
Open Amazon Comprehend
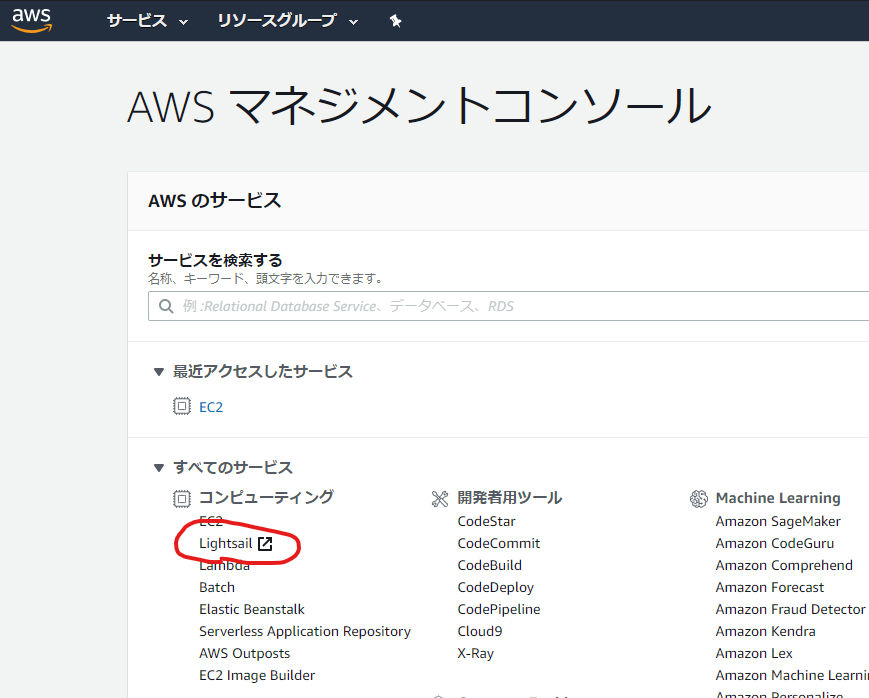point(784,565)
